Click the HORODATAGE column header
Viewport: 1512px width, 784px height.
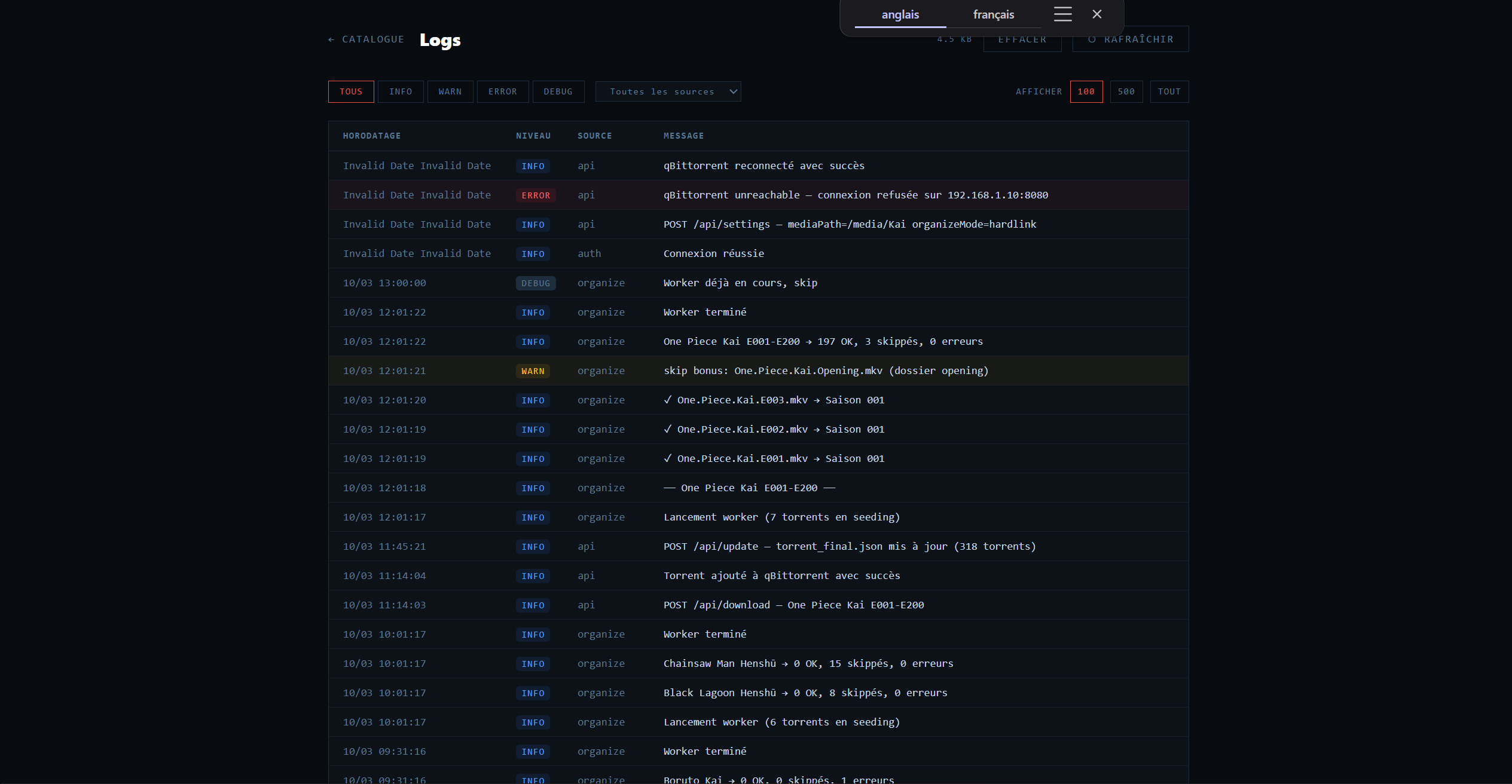[x=372, y=136]
